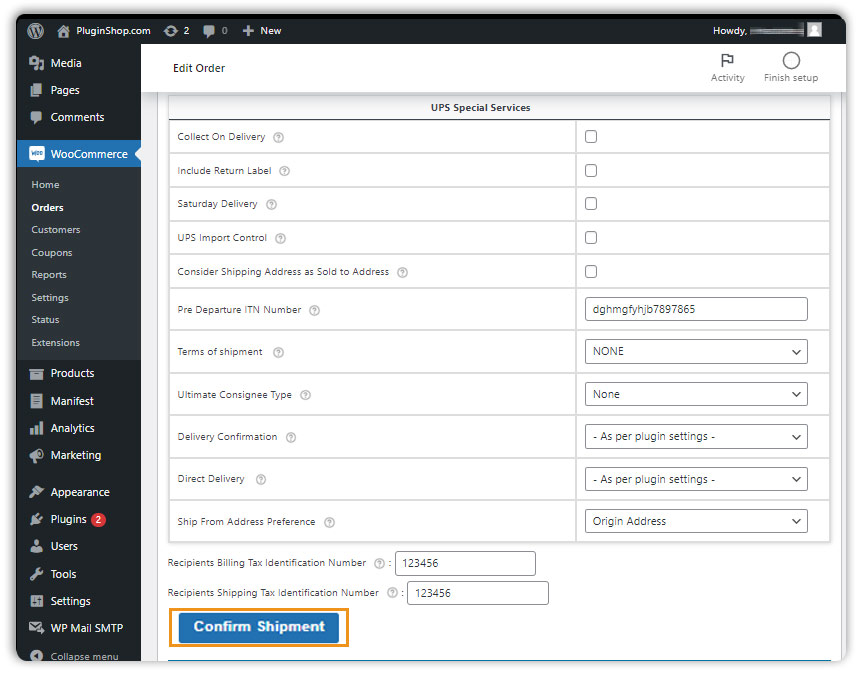
Task: Click the WP Mail SMTP envelope icon
Action: coord(36,628)
